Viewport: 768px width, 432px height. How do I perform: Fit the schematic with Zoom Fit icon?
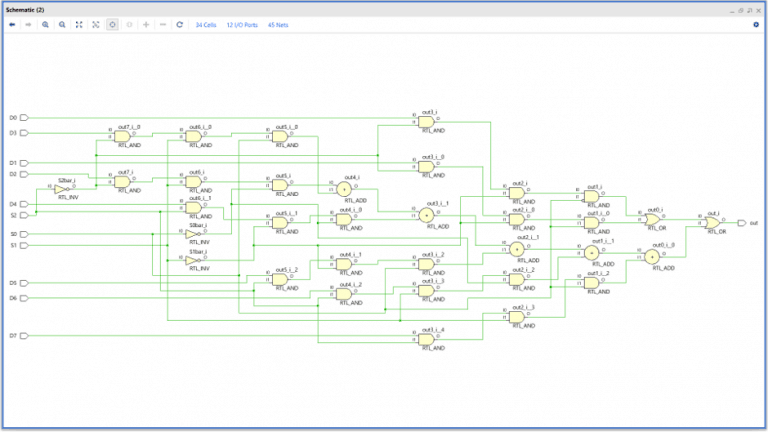click(79, 24)
